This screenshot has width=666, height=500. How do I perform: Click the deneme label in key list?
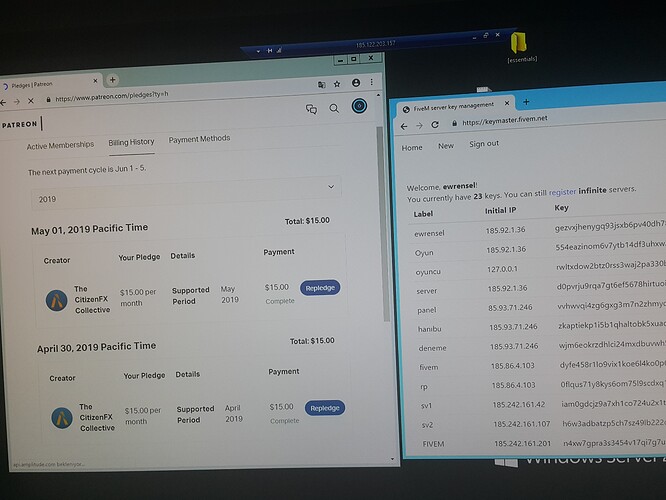pos(432,348)
